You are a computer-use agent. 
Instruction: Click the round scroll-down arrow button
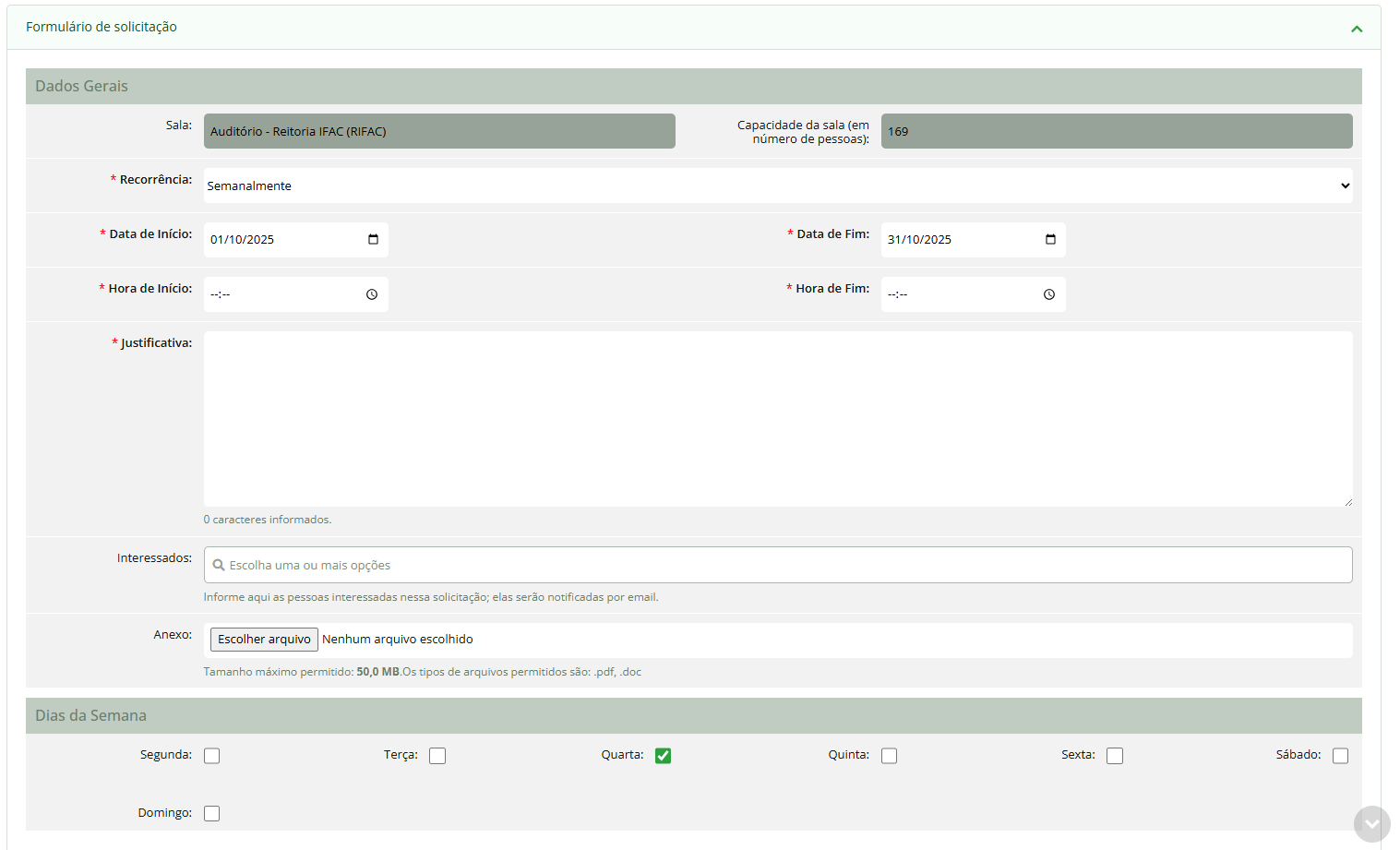tap(1371, 824)
